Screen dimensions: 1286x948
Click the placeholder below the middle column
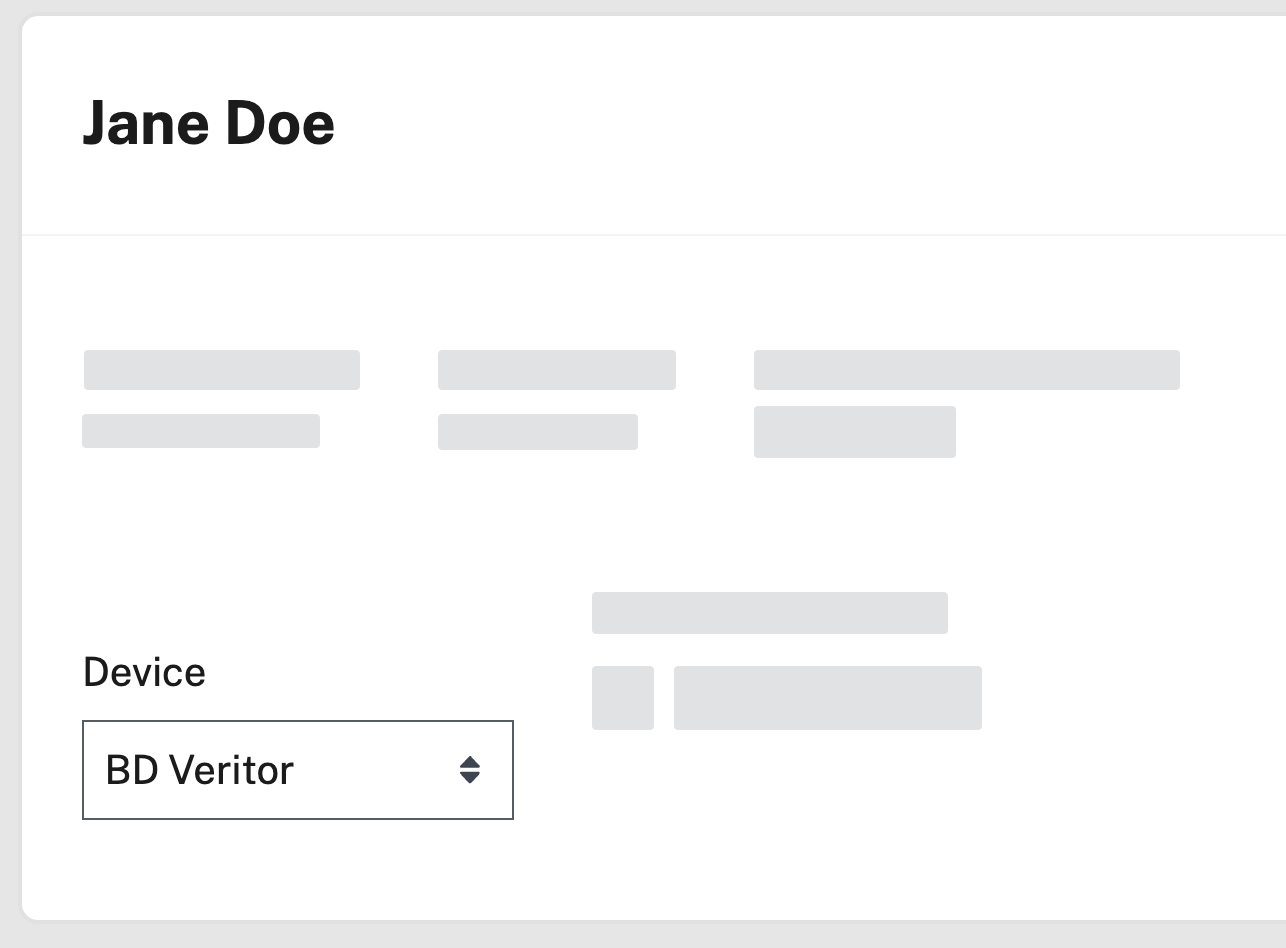coord(537,430)
